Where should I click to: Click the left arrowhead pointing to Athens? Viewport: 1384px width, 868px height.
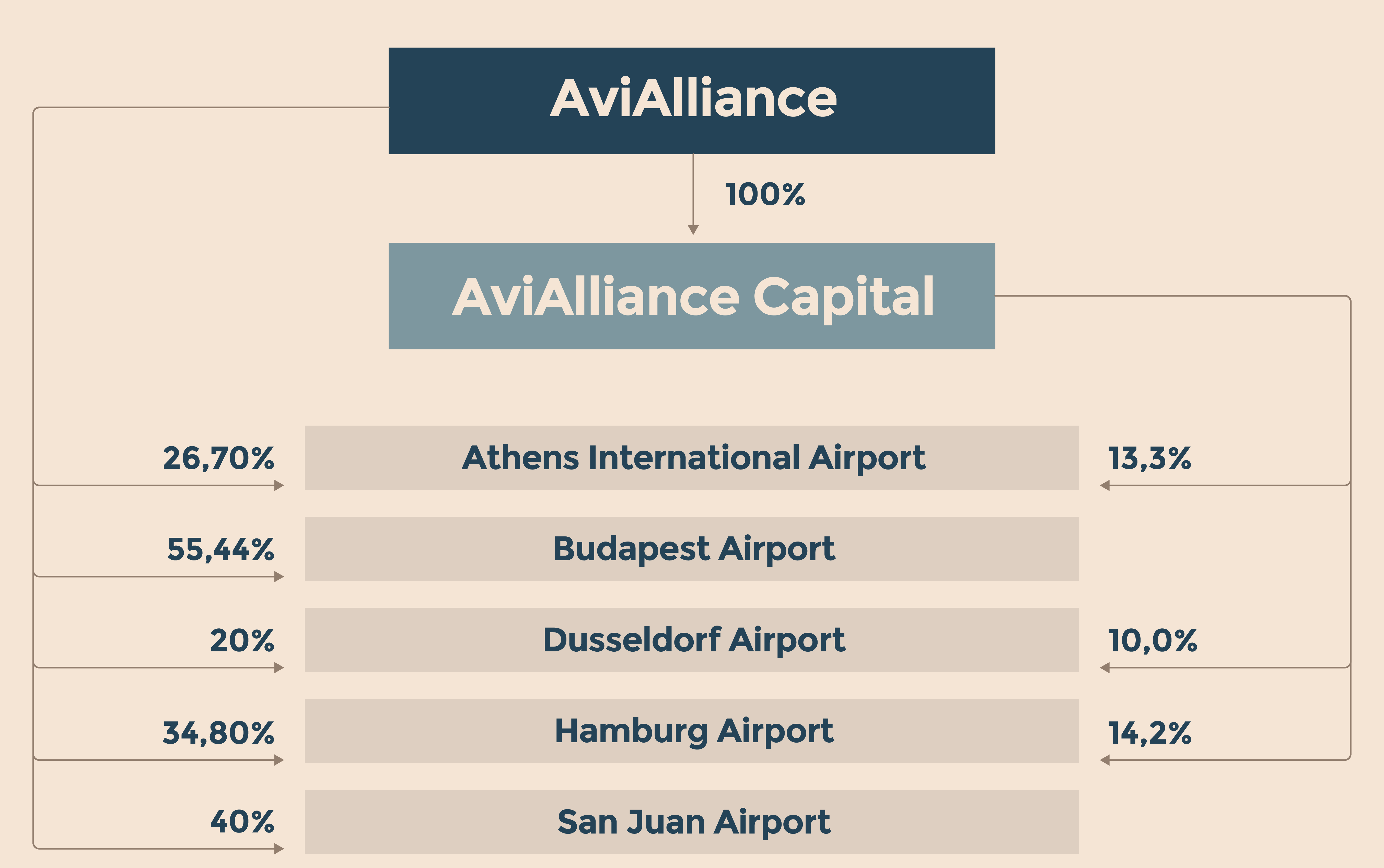click(279, 486)
